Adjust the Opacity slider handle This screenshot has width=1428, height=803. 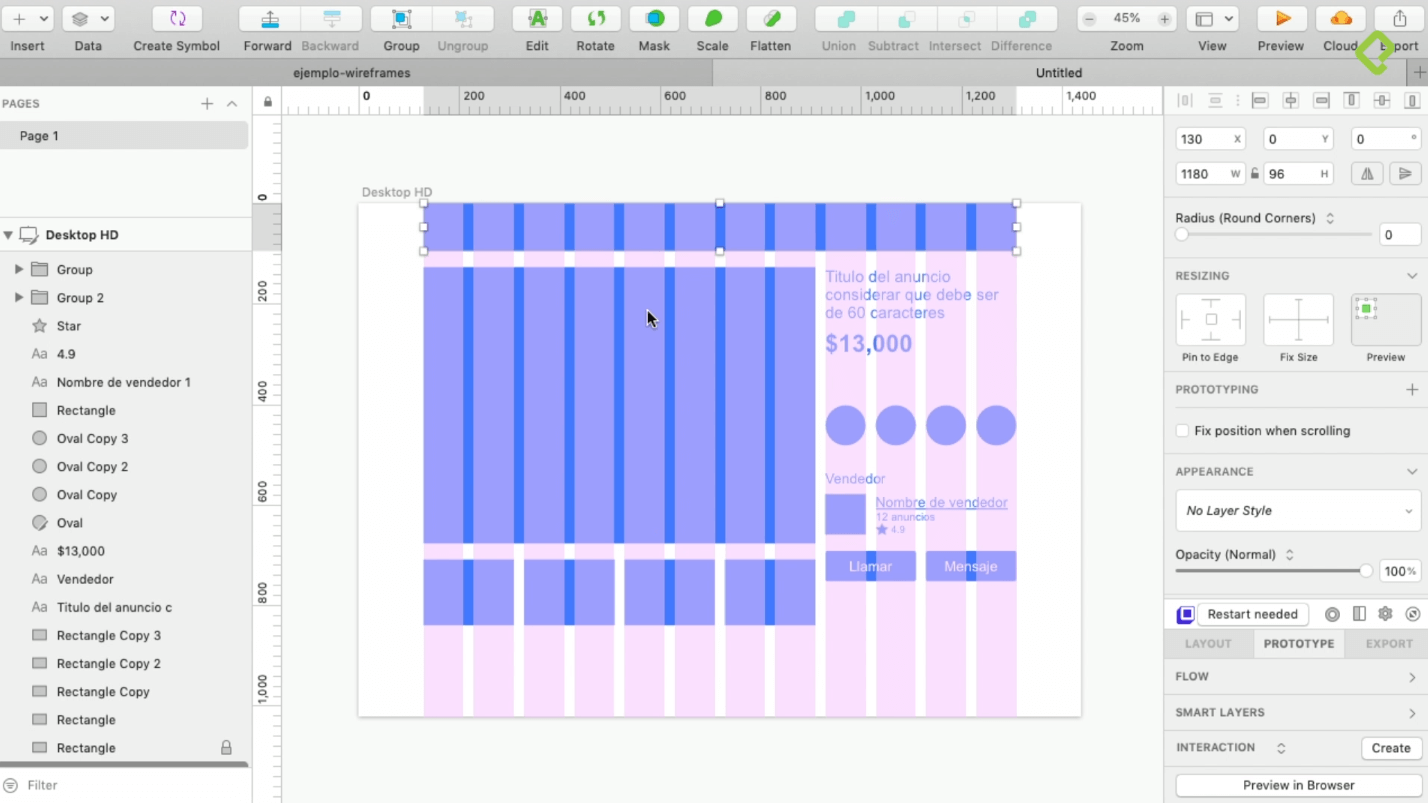(x=1366, y=571)
